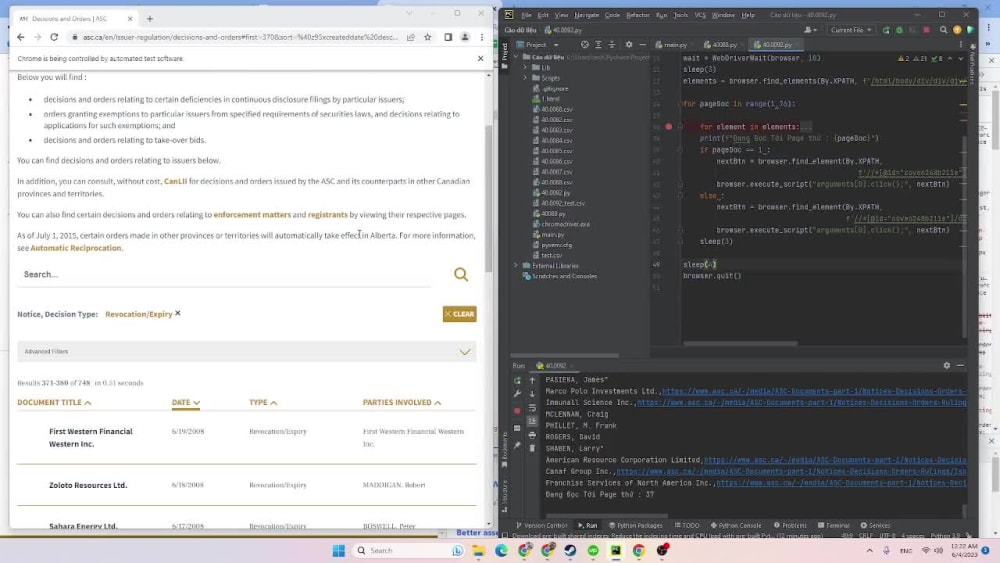Open Chrome's three-dot menu
1000x563 pixels.
pyautogui.click(x=482, y=37)
